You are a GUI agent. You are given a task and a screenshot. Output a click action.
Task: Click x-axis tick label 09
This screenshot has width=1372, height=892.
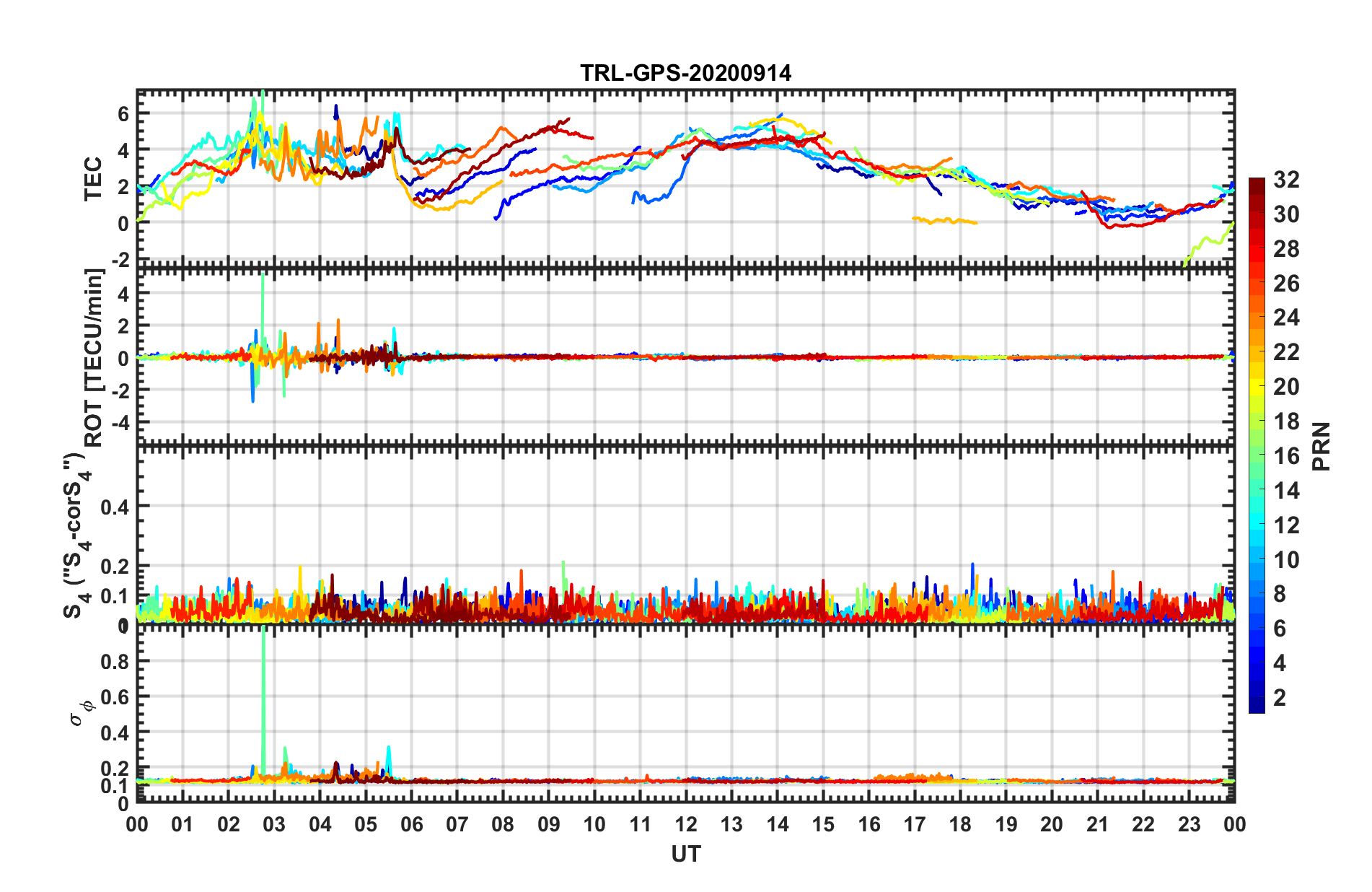click(549, 824)
